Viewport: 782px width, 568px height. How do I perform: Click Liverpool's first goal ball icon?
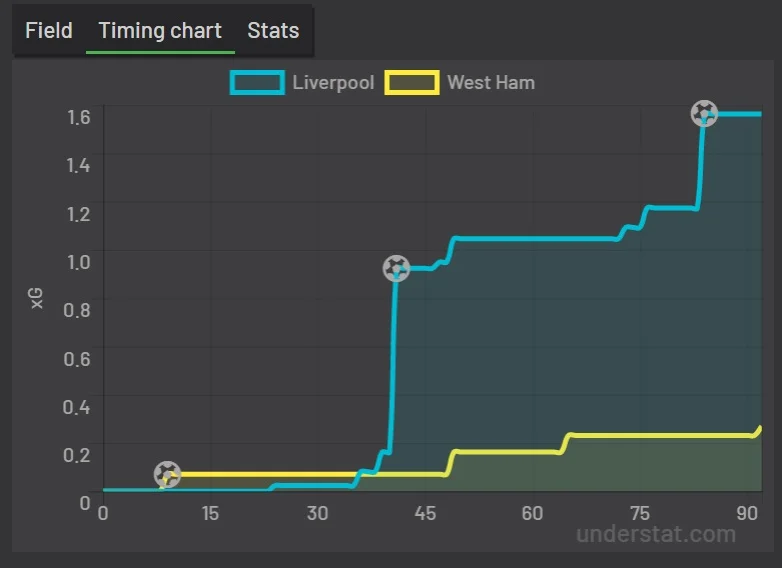point(397,268)
